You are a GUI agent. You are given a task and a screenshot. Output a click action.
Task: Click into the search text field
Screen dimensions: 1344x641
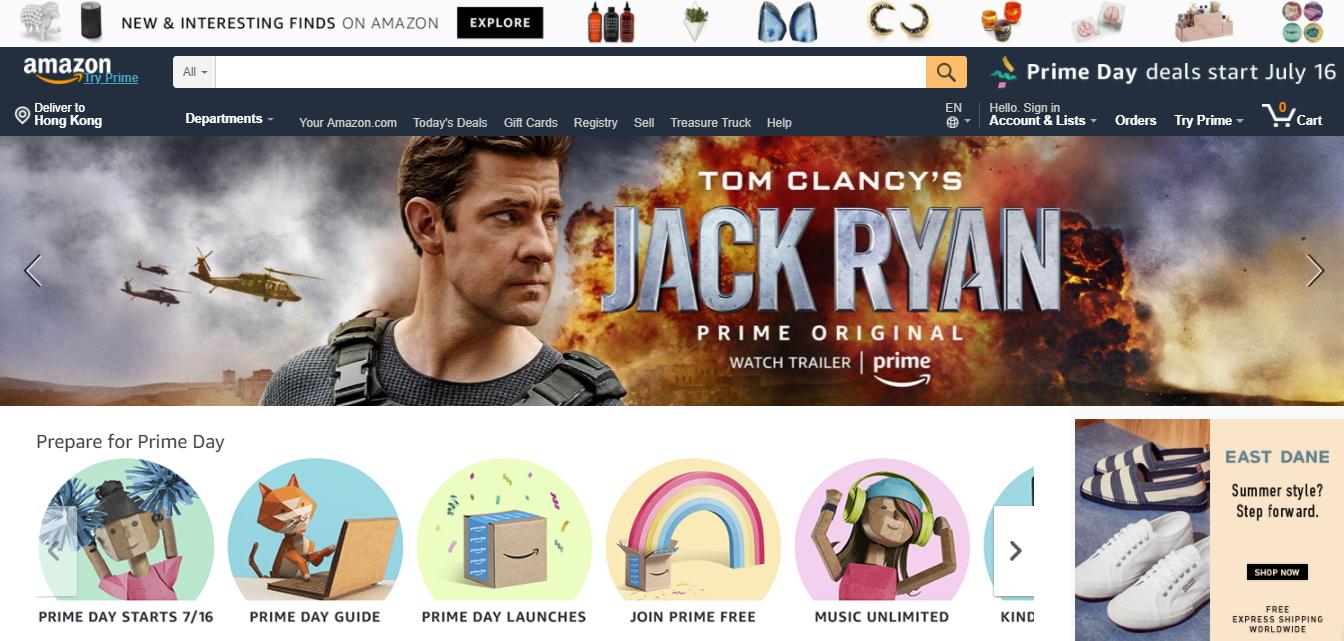click(571, 72)
